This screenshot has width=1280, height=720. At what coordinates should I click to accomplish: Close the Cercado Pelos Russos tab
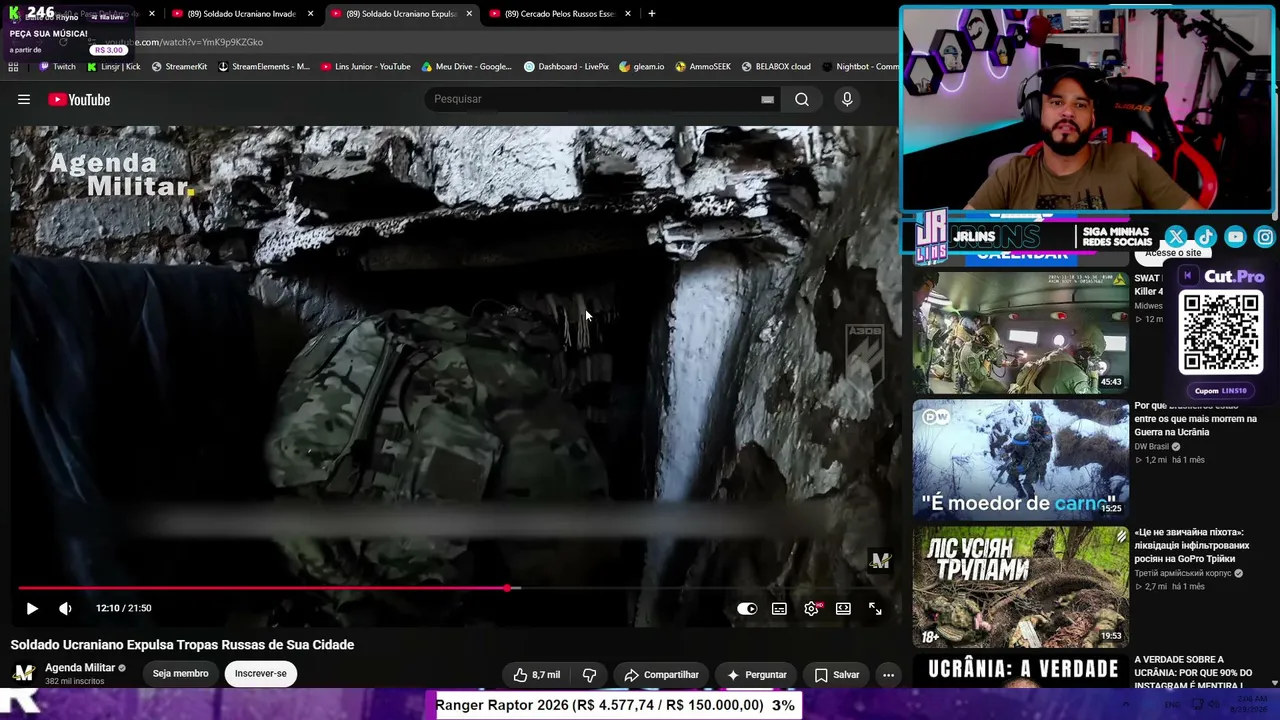click(628, 14)
